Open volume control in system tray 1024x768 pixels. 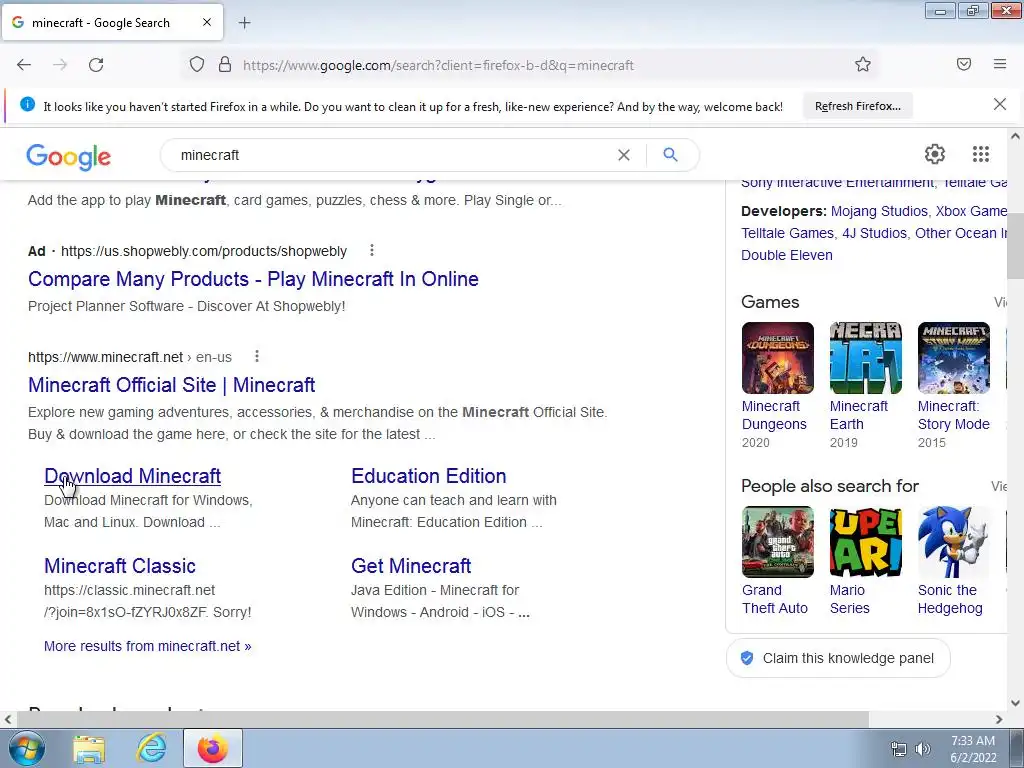pyautogui.click(x=923, y=749)
